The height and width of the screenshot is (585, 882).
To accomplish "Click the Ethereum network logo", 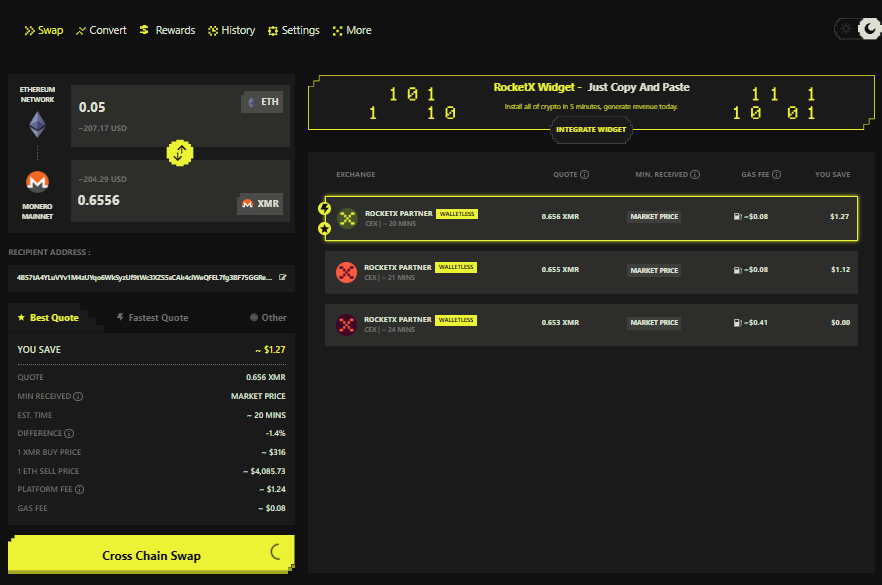I will 37,124.
